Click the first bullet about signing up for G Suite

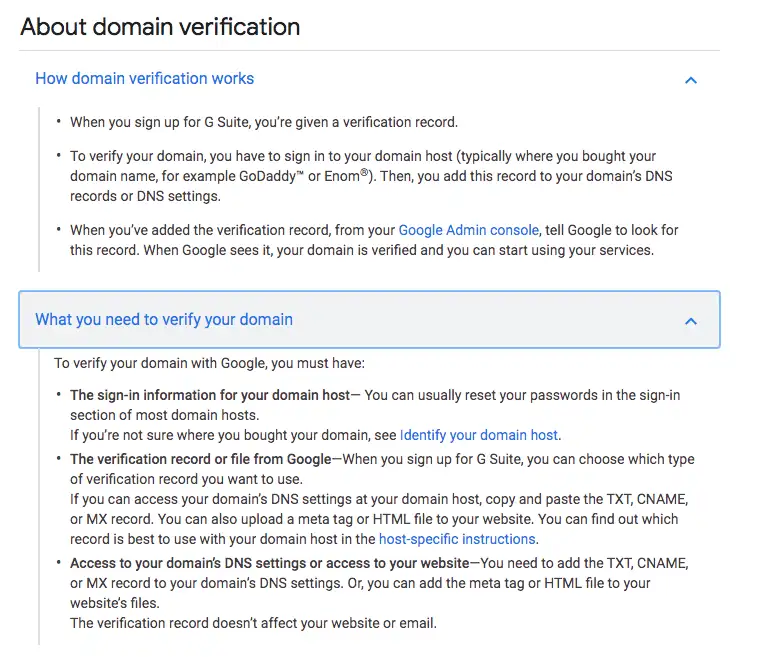coord(263,122)
